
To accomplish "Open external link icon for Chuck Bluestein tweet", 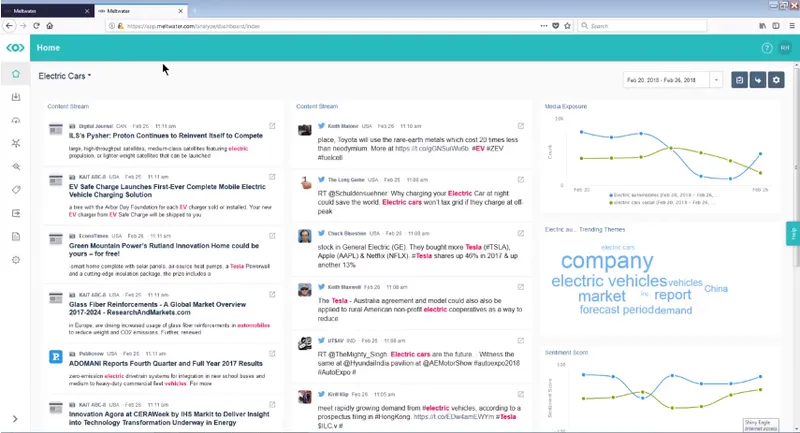I will pos(520,233).
